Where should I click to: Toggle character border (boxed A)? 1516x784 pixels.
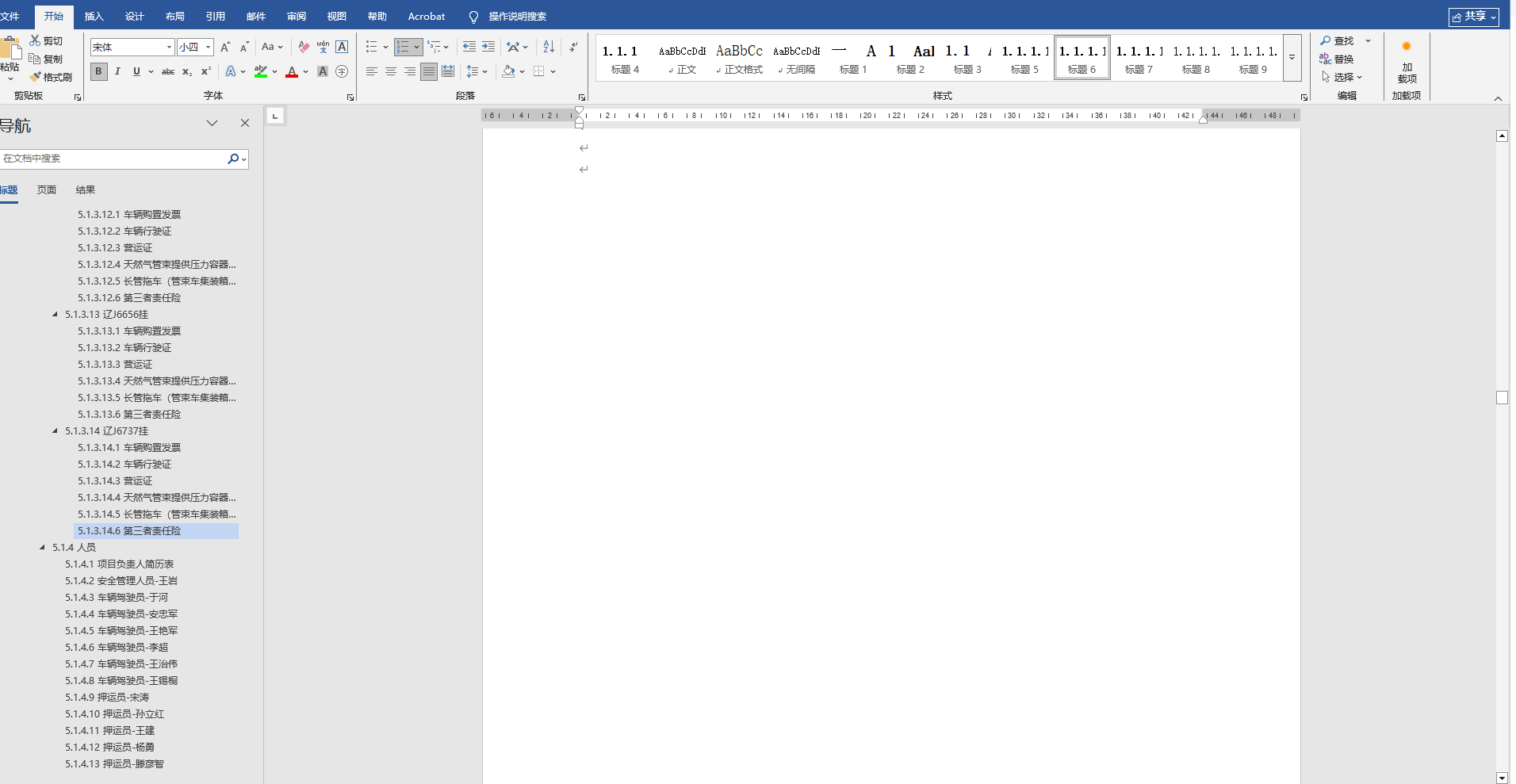pyautogui.click(x=342, y=48)
